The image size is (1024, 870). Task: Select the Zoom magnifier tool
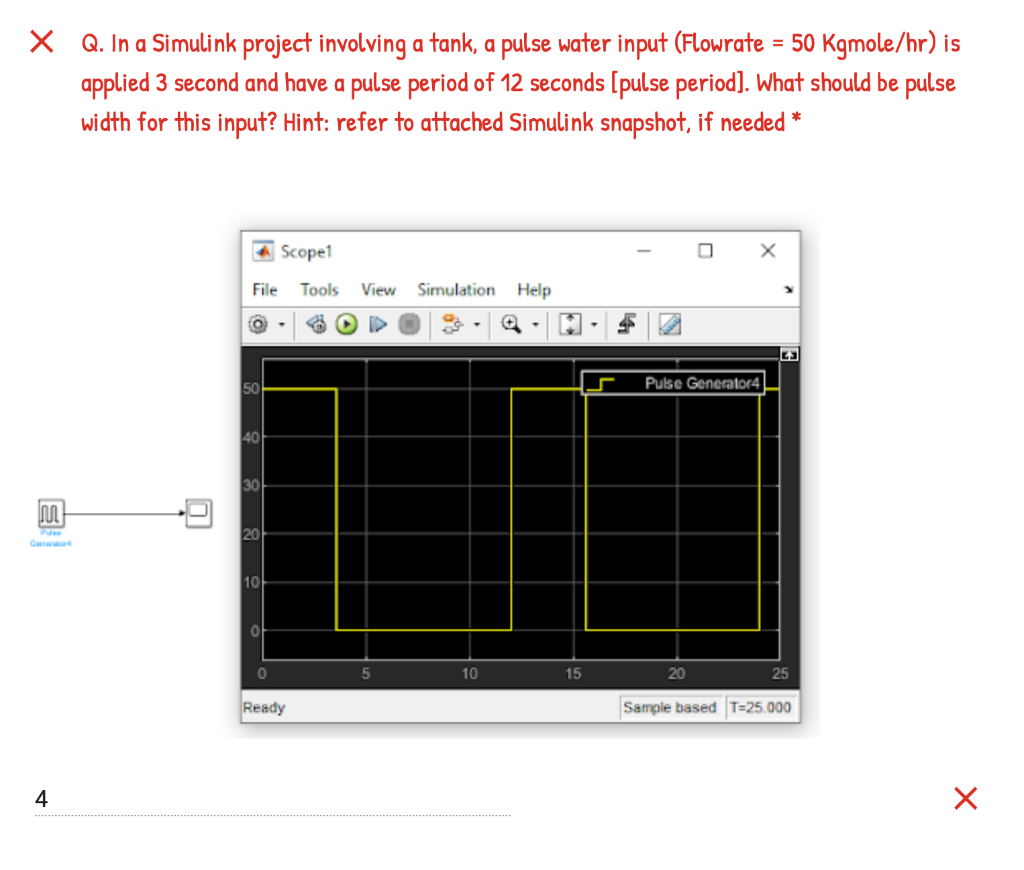511,324
